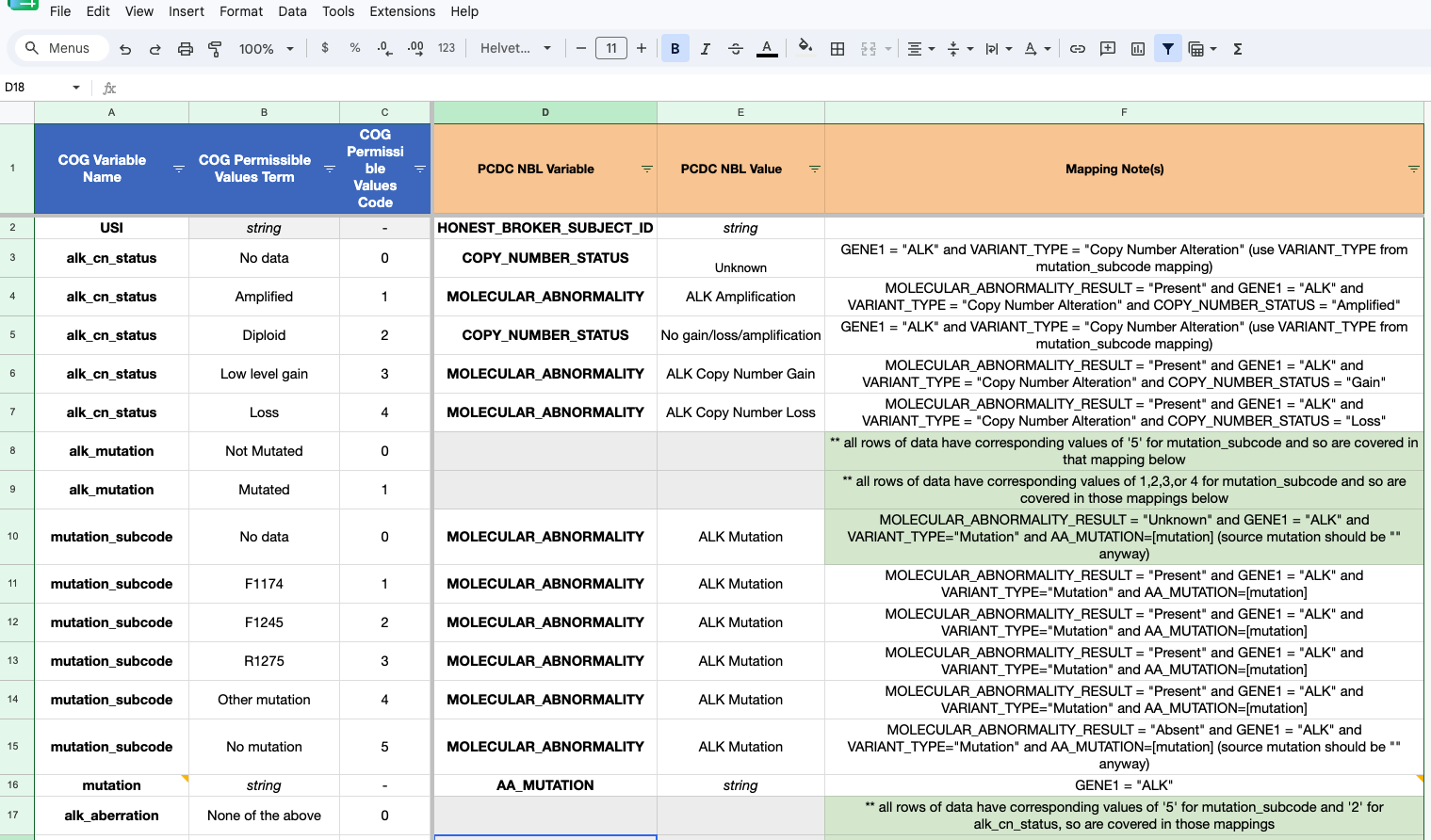Toggle the filter off
This screenshot has width=1431, height=840.
pyautogui.click(x=1168, y=49)
